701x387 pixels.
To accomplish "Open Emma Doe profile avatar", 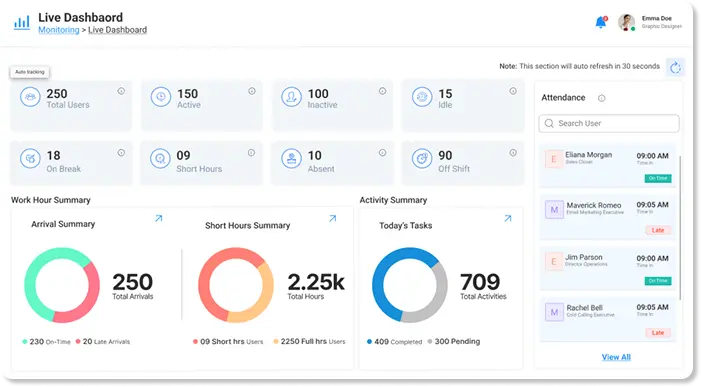I will 626,22.
